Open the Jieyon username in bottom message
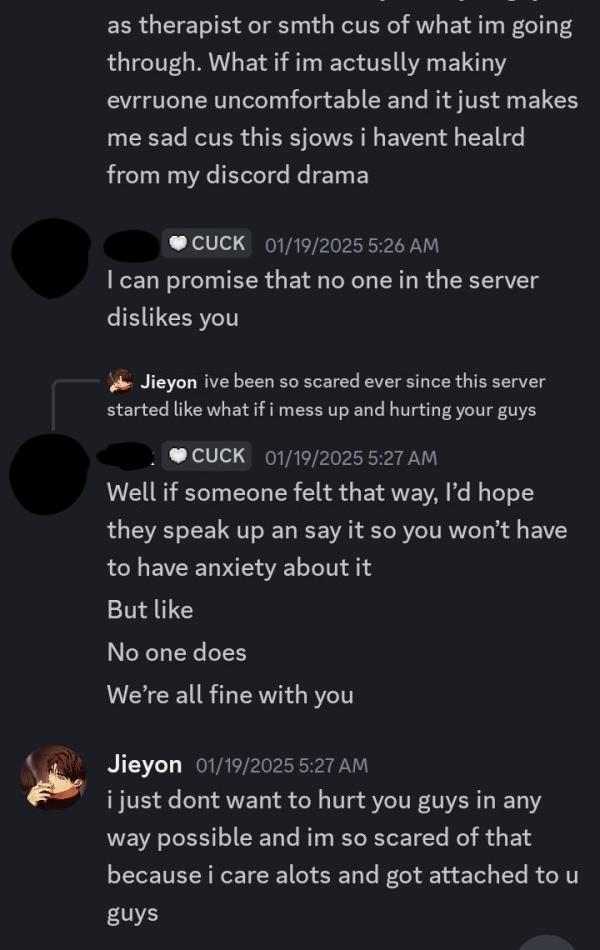The height and width of the screenshot is (950, 600). (144, 764)
